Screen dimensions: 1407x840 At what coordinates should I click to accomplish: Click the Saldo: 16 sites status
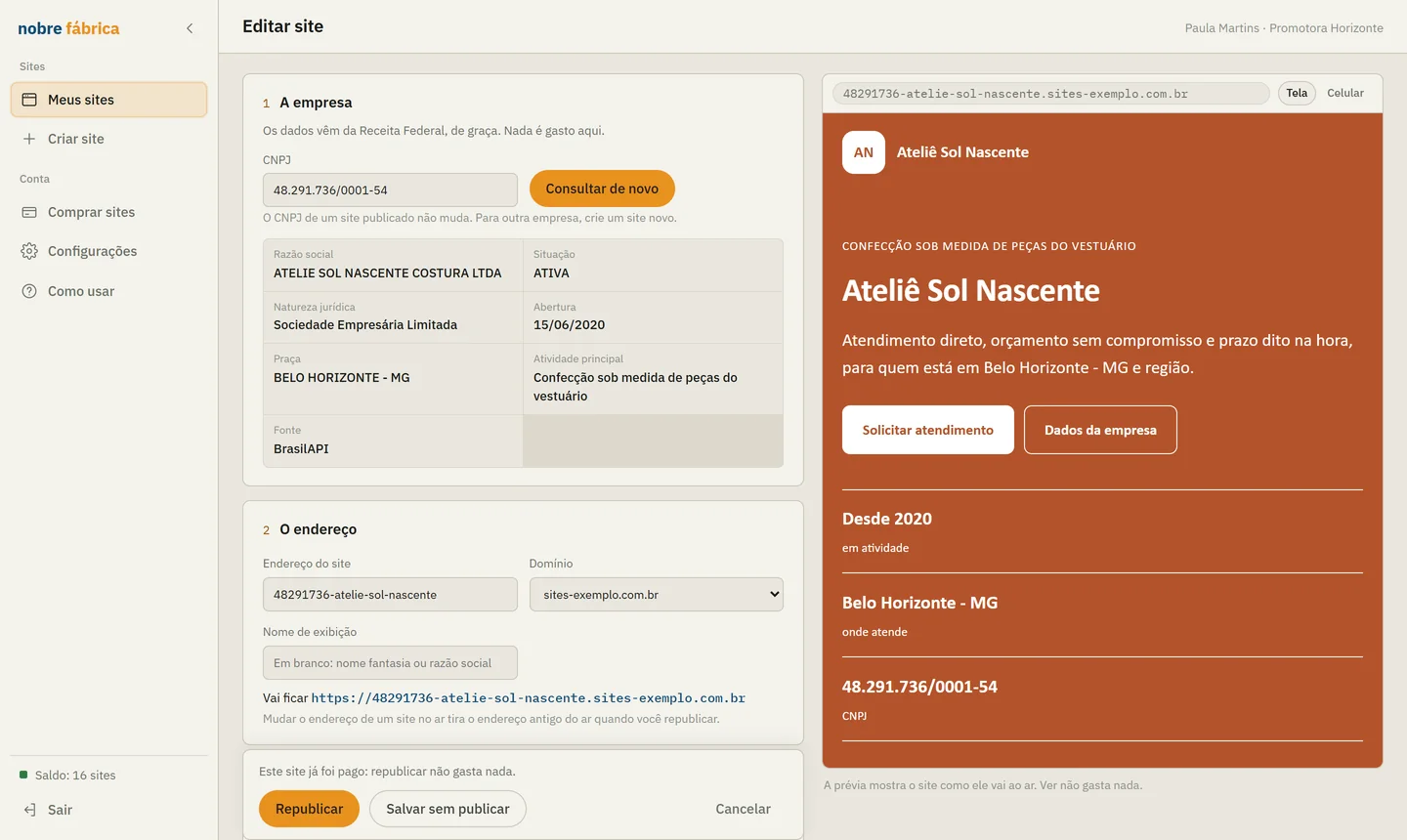click(x=67, y=776)
